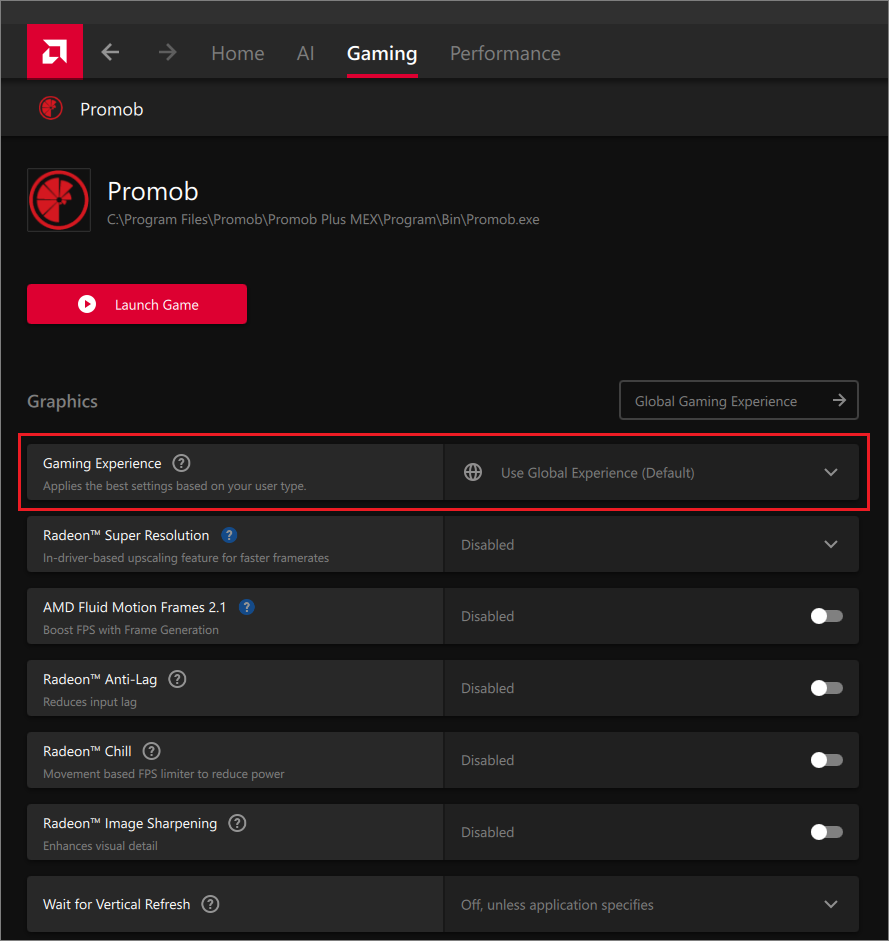This screenshot has height=941, width=889.
Task: Click Radeon Chill question mark icon
Action: (151, 751)
